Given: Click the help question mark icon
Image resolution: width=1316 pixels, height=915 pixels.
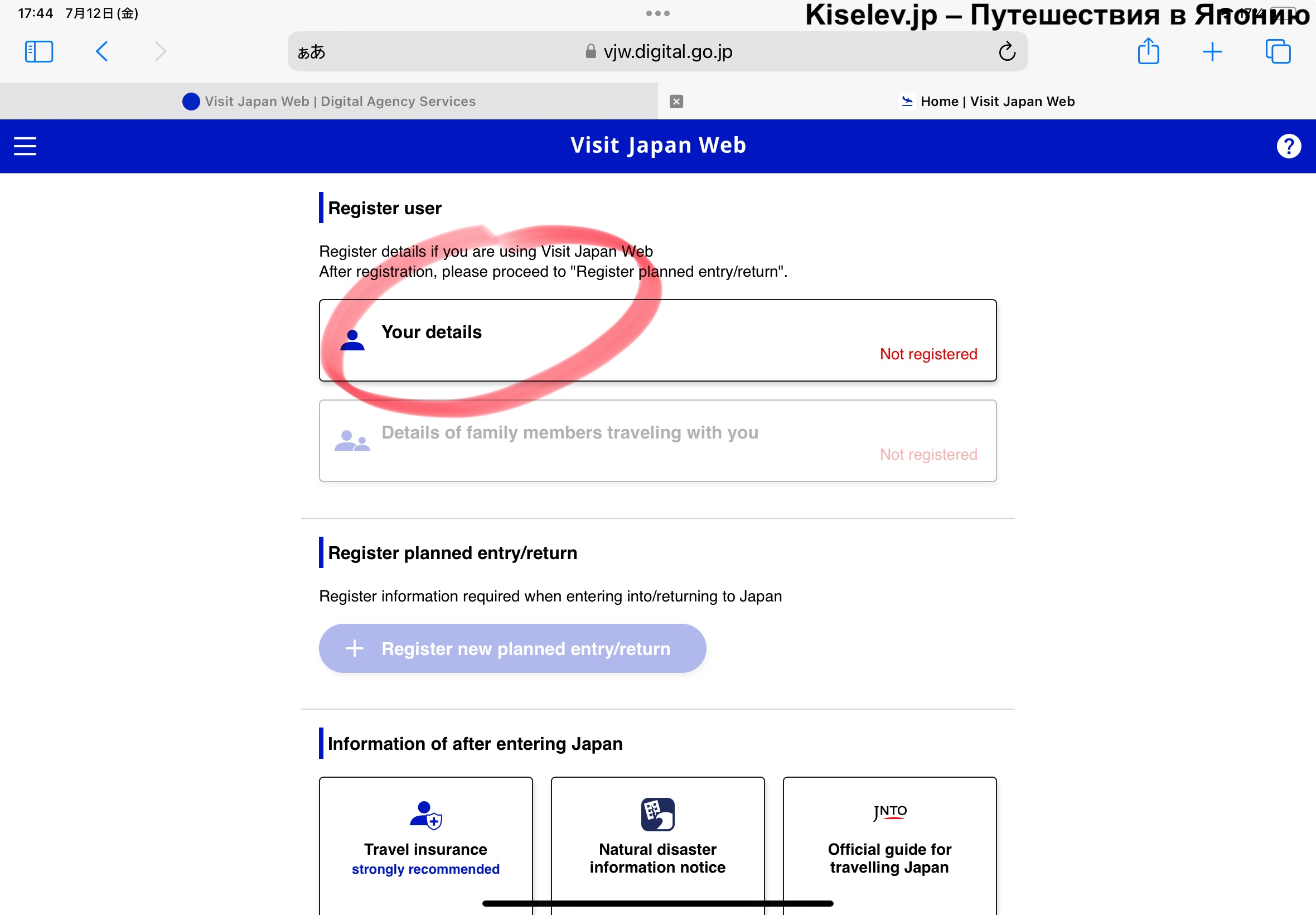Looking at the screenshot, I should [x=1288, y=146].
